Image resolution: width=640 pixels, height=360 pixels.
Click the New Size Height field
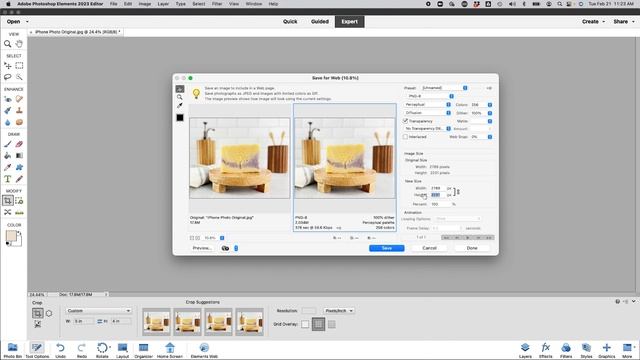(x=437, y=195)
